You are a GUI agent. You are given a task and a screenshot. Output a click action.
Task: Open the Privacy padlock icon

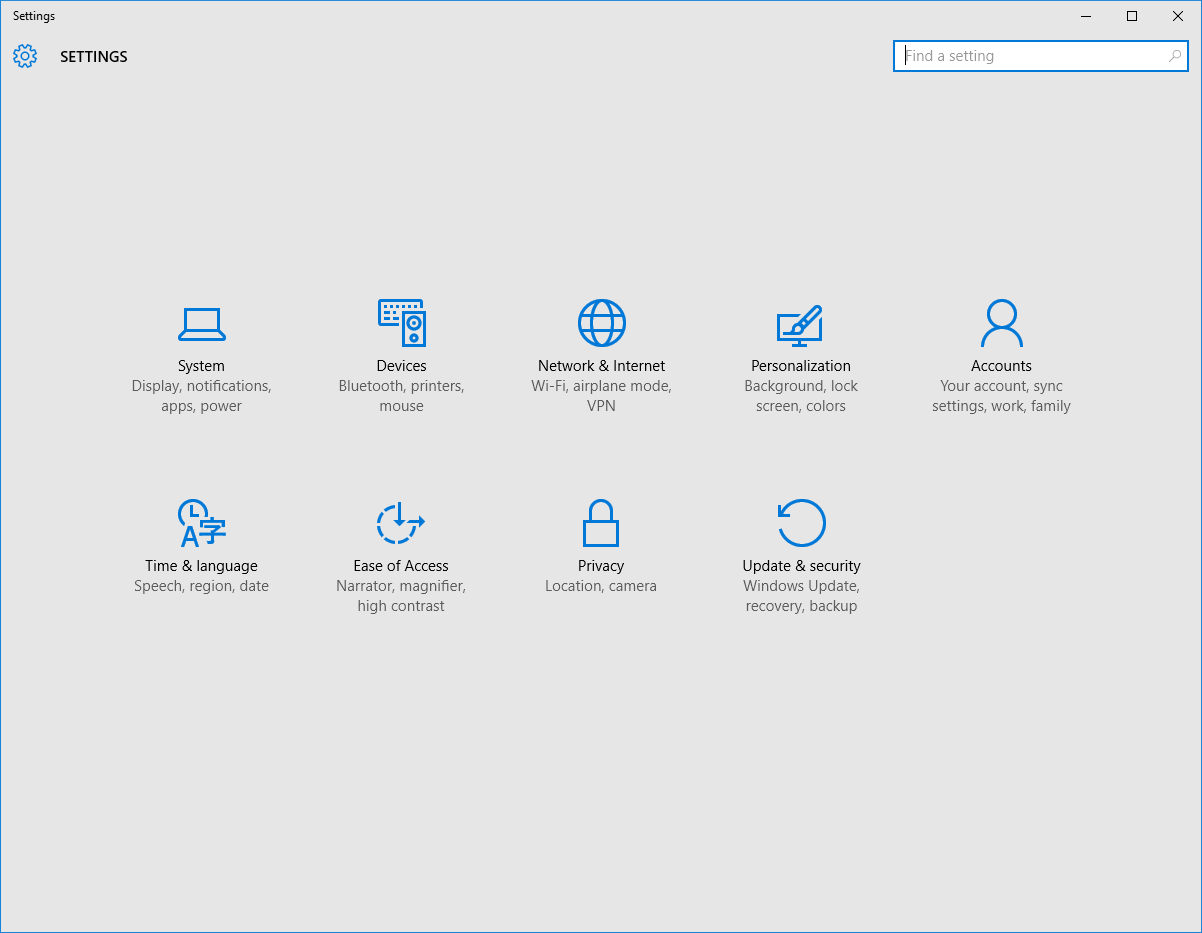pyautogui.click(x=601, y=522)
